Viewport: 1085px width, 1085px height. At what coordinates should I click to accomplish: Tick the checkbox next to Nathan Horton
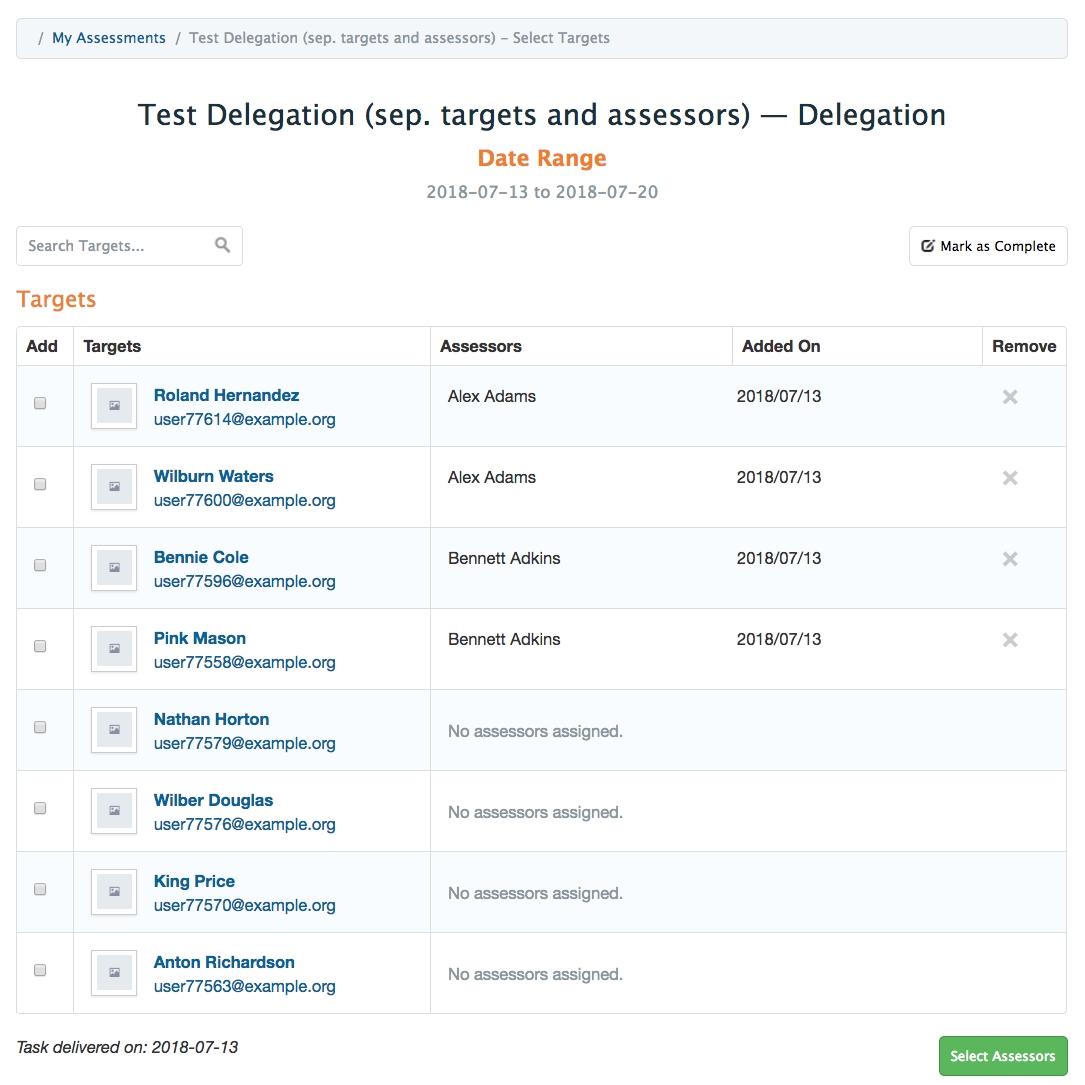point(40,727)
